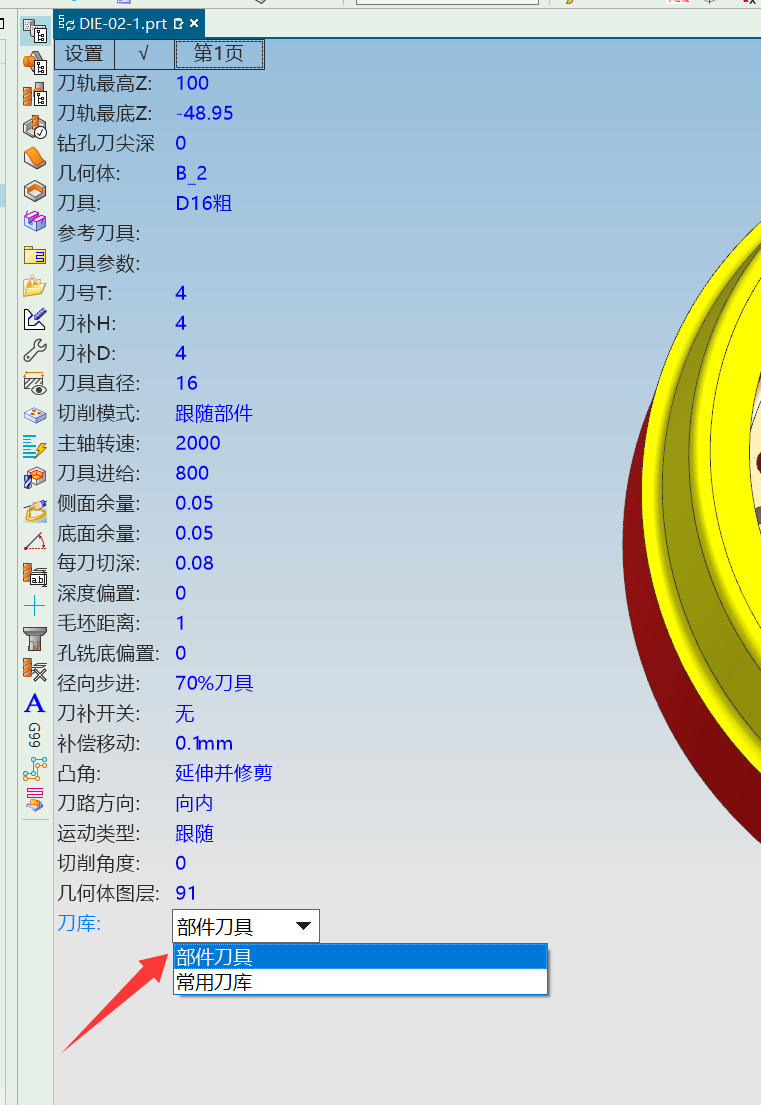
Task: Click the 运动类型 value 跟随
Action: coord(194,834)
